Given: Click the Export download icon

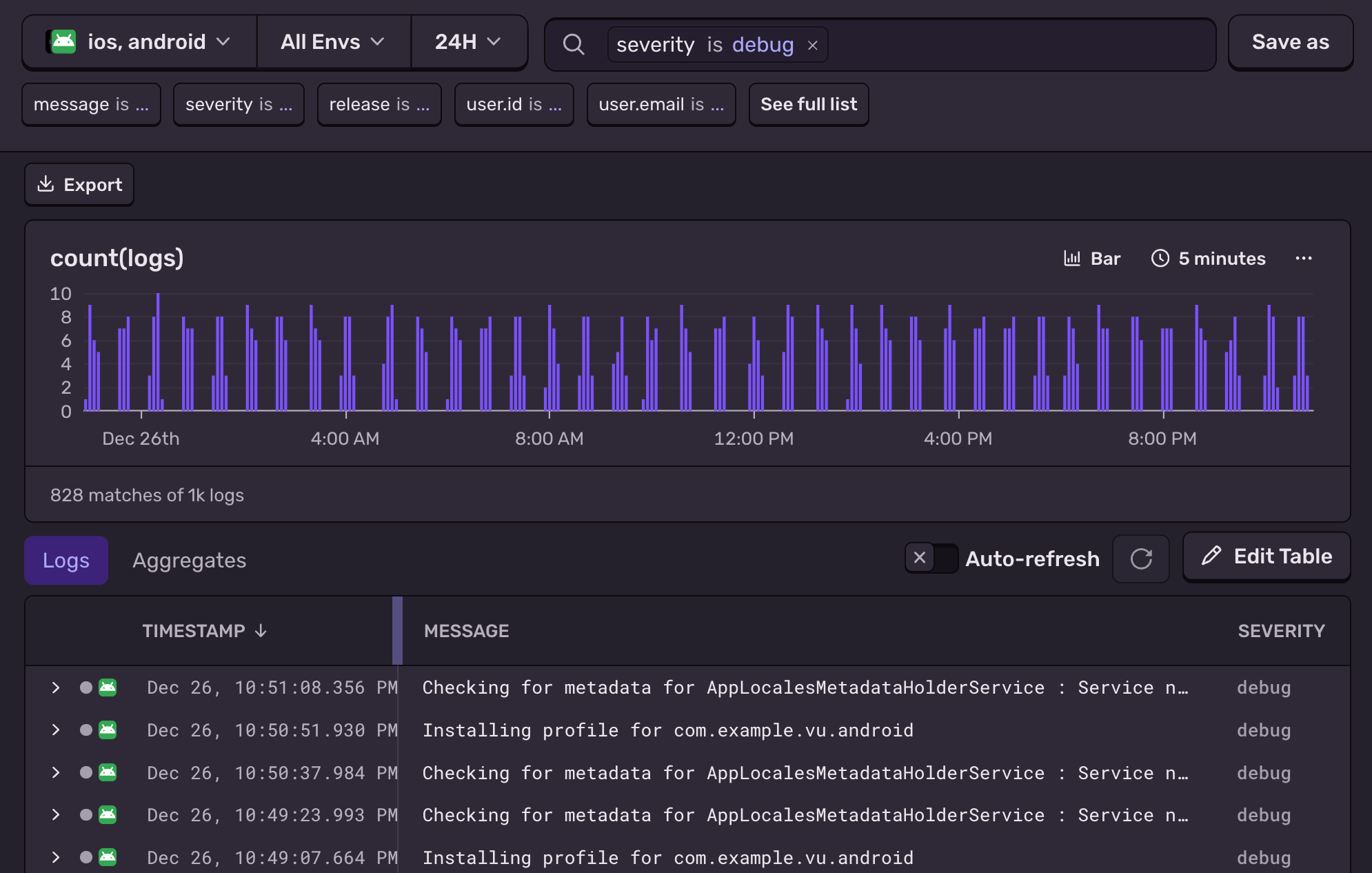Looking at the screenshot, I should click(x=46, y=184).
